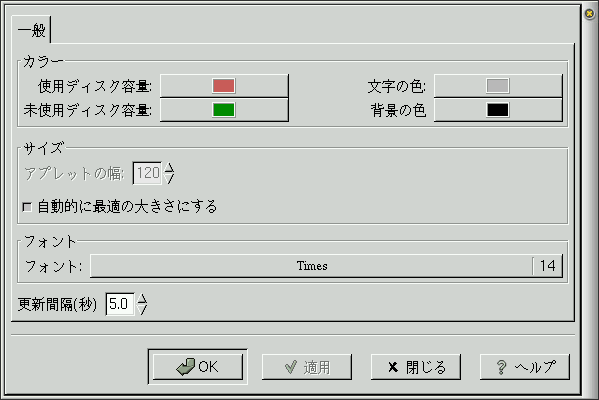
Task: Focus the 更新間隔 value field showing 5.0
Action: [x=120, y=304]
